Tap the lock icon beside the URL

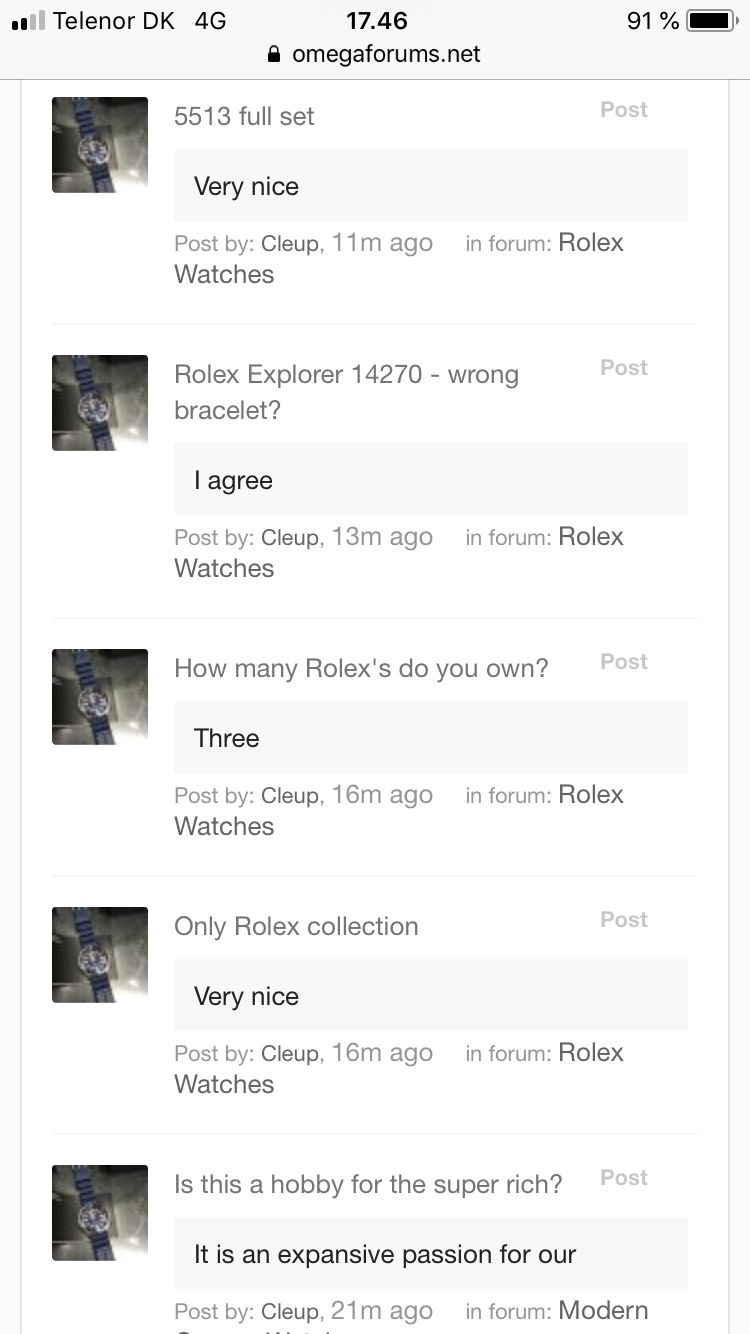tap(275, 55)
